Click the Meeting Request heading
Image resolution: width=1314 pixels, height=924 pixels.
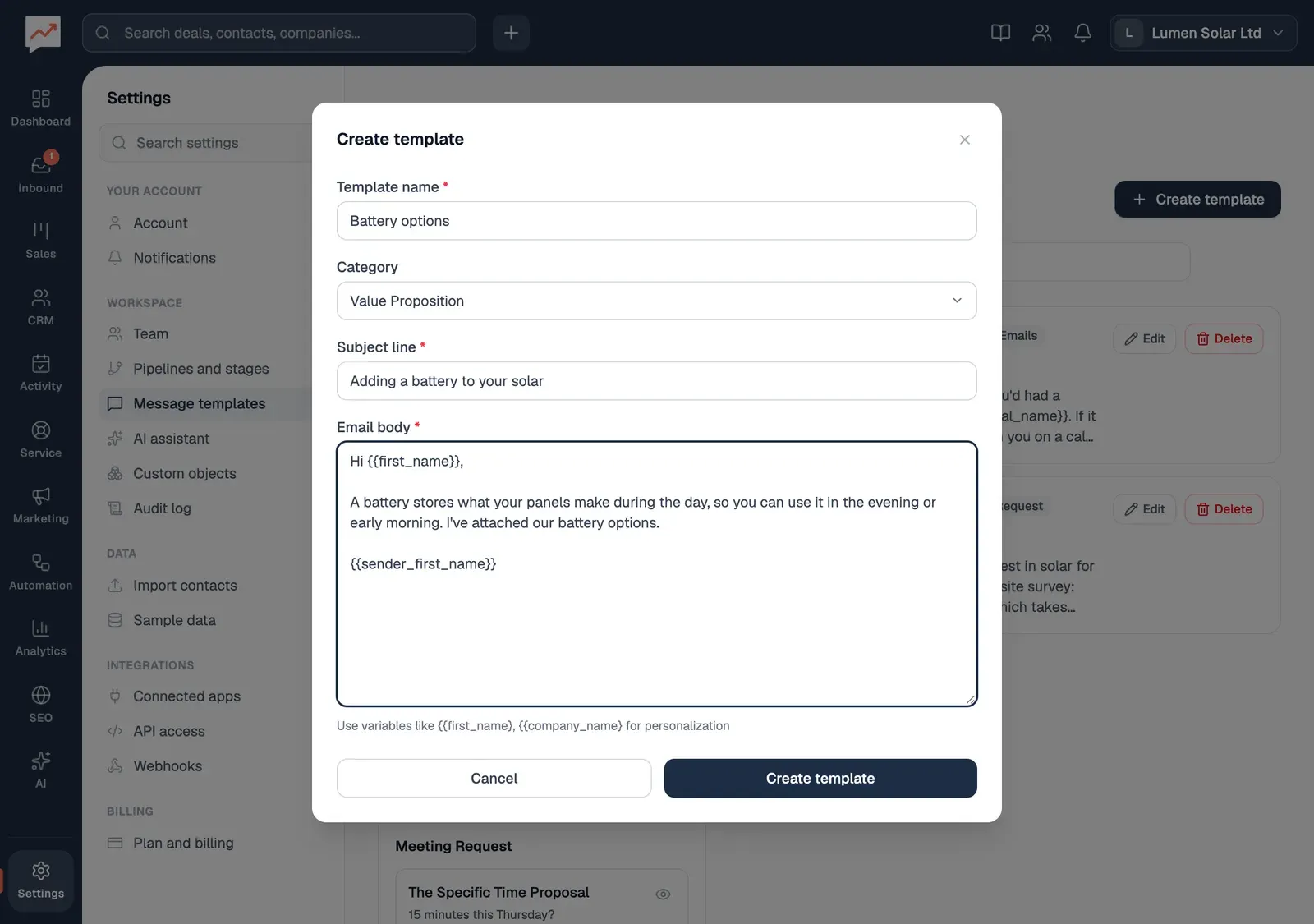[453, 846]
